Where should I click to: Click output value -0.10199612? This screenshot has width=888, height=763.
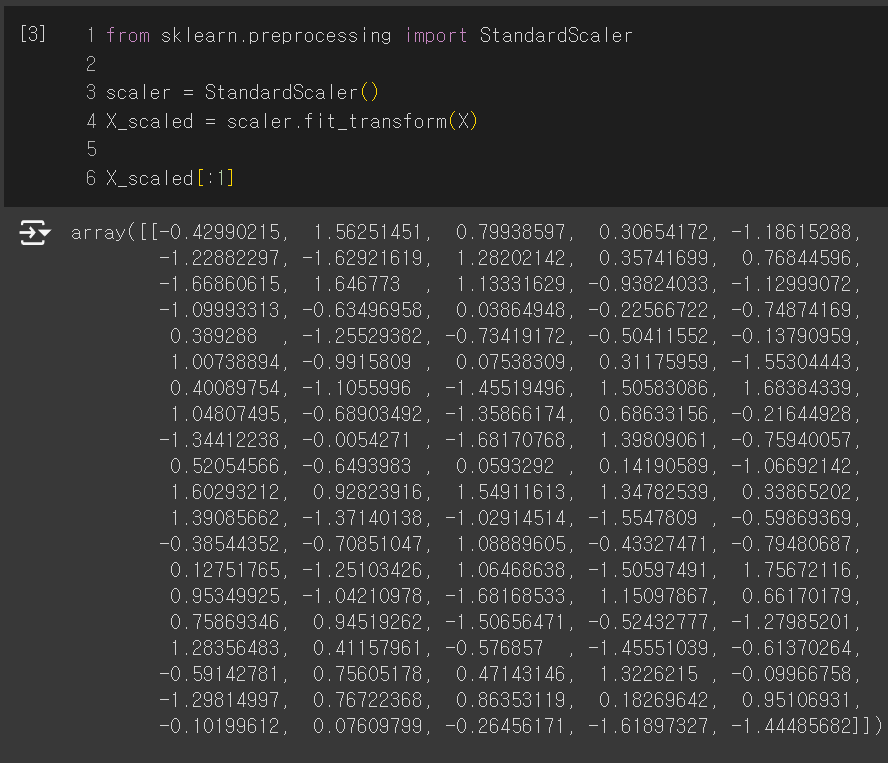(220, 726)
